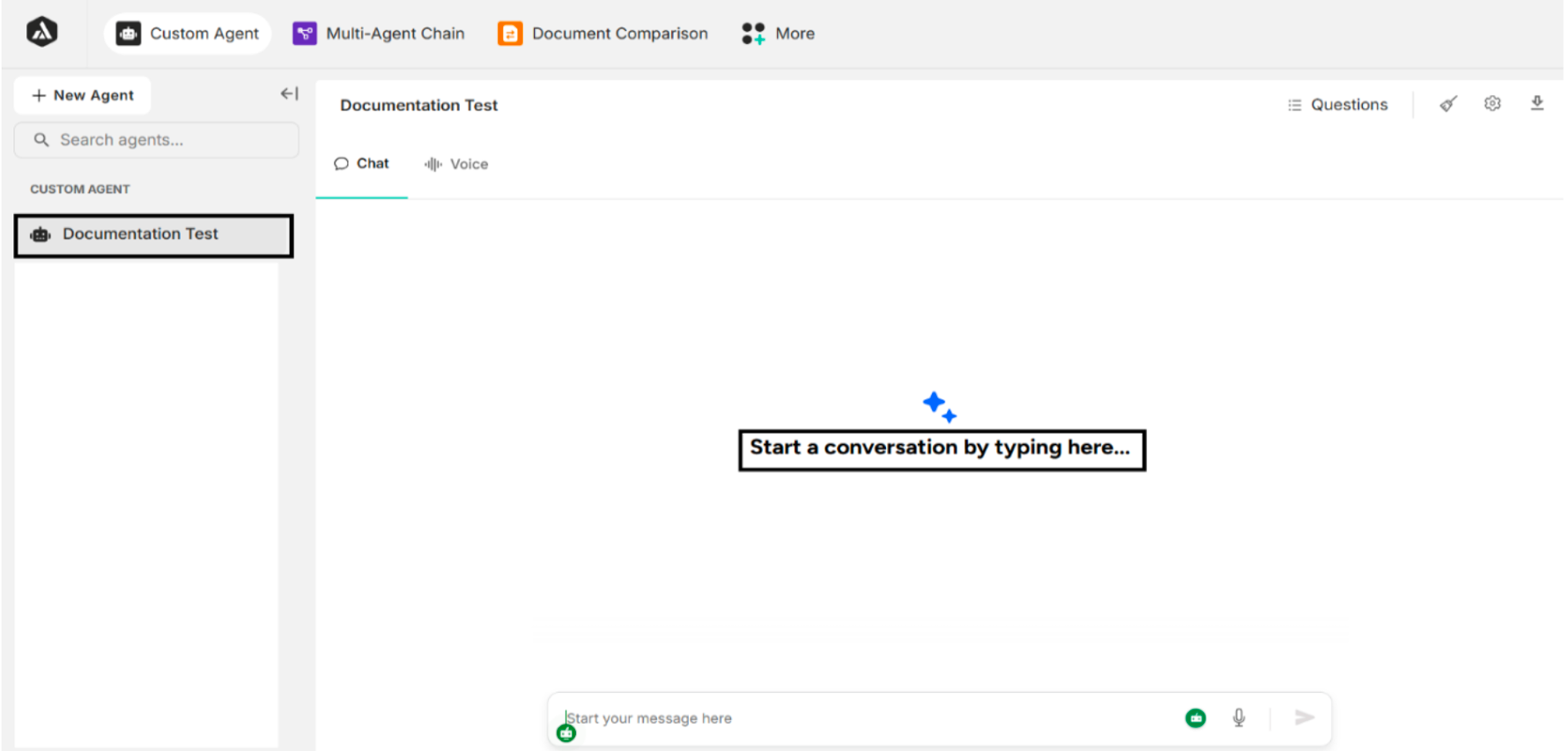Open the More menu
Viewport: 1568px width, 751px height.
pyautogui.click(x=778, y=33)
